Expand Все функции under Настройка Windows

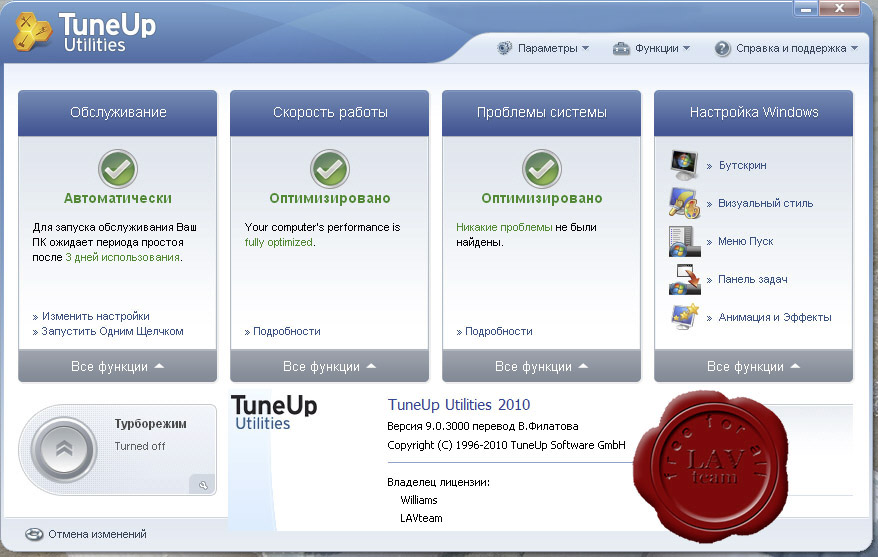coord(754,366)
